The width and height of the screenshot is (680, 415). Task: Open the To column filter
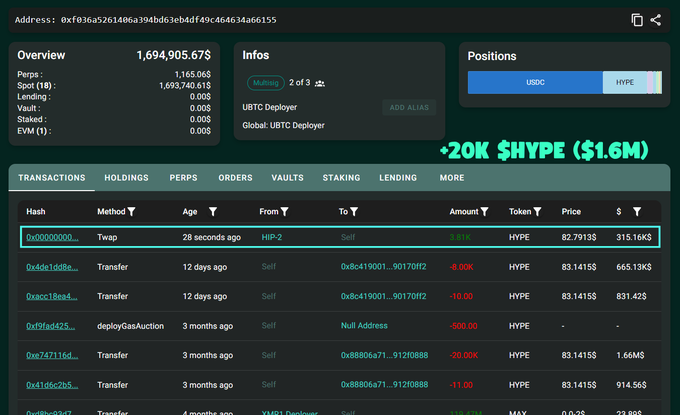coord(354,212)
